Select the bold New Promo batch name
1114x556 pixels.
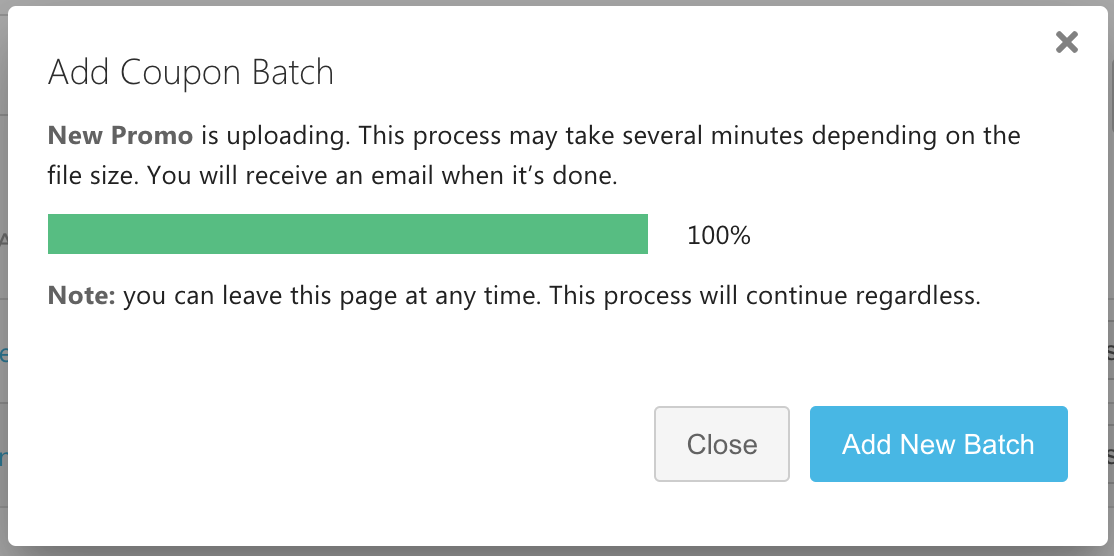pos(120,135)
